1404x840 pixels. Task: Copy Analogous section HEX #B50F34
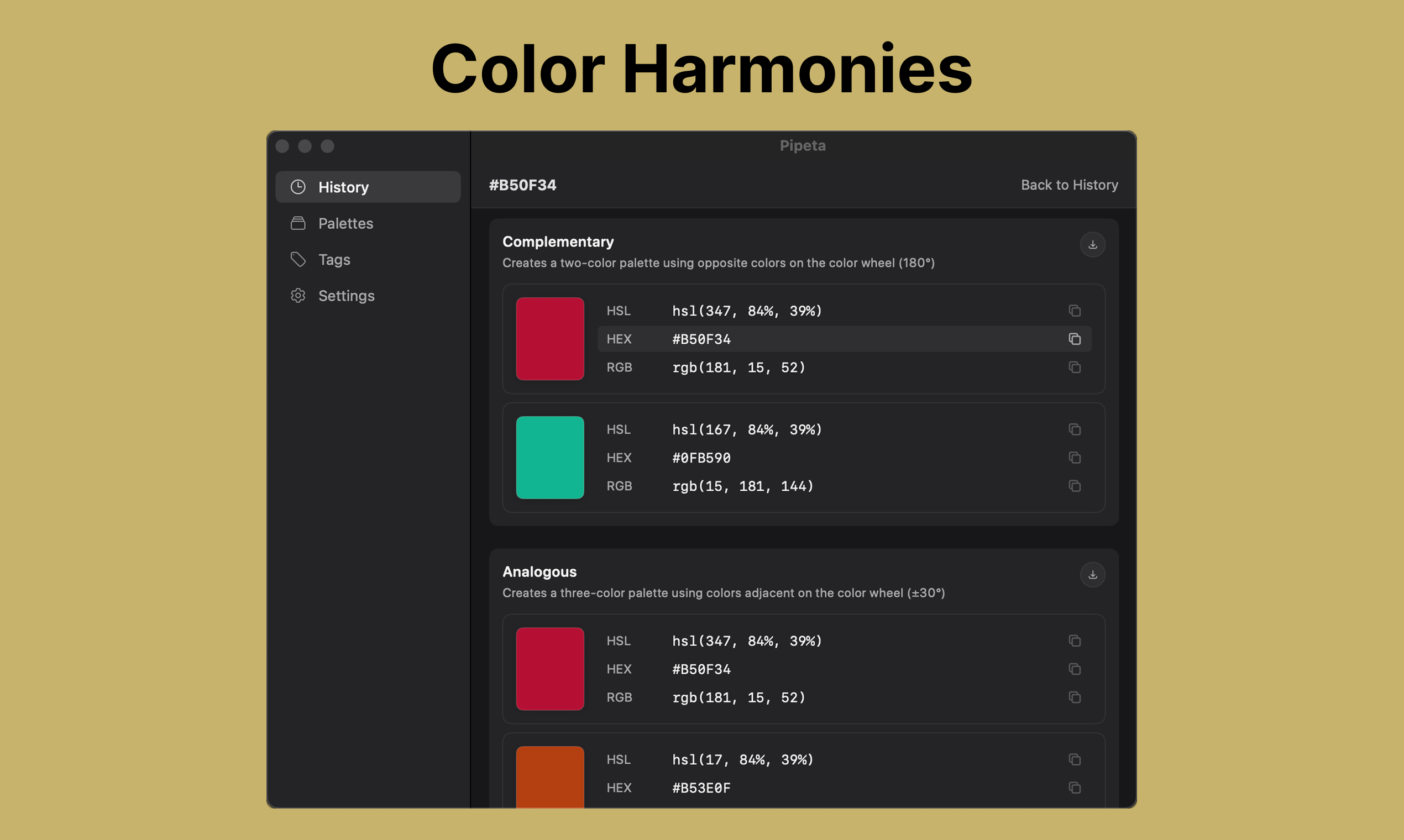(1074, 669)
